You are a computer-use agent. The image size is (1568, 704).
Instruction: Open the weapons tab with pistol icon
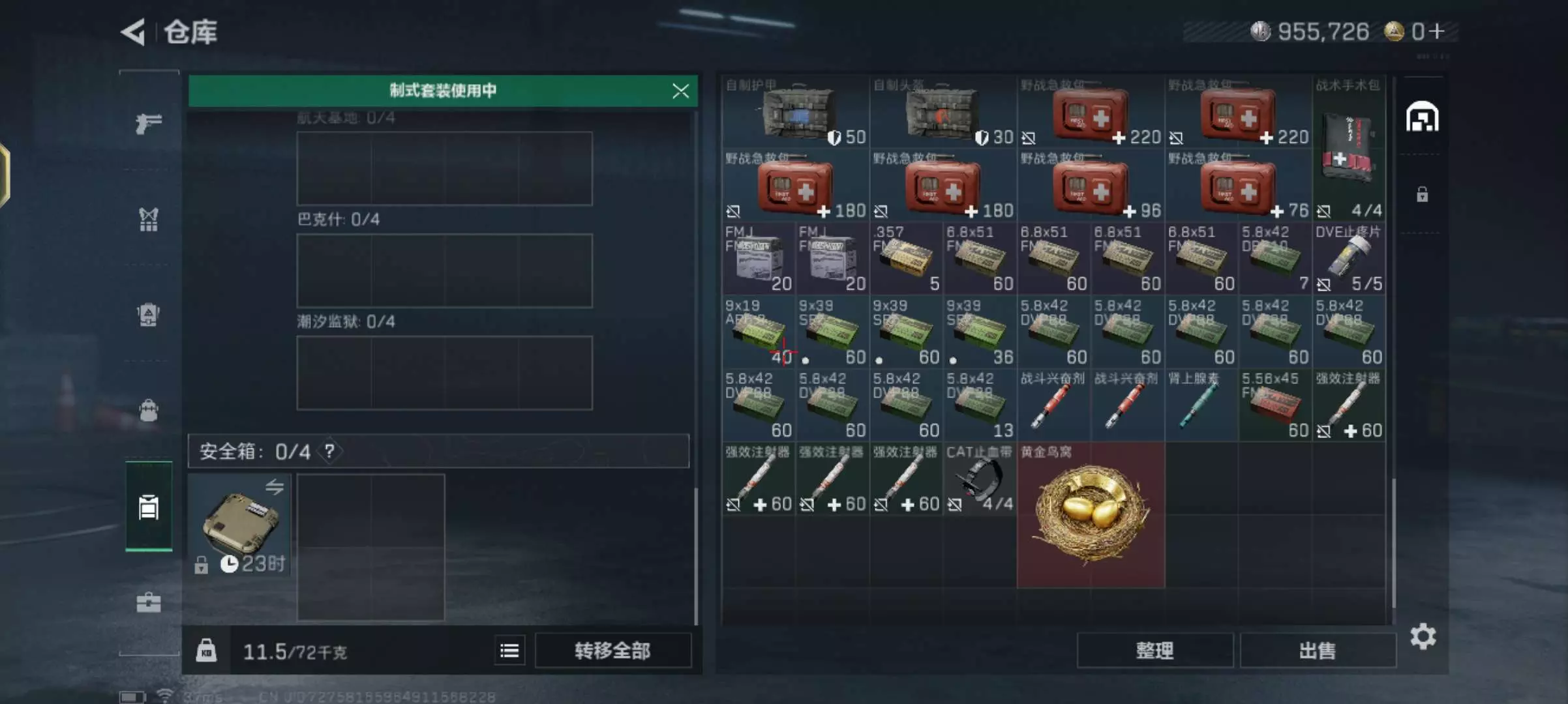point(149,123)
